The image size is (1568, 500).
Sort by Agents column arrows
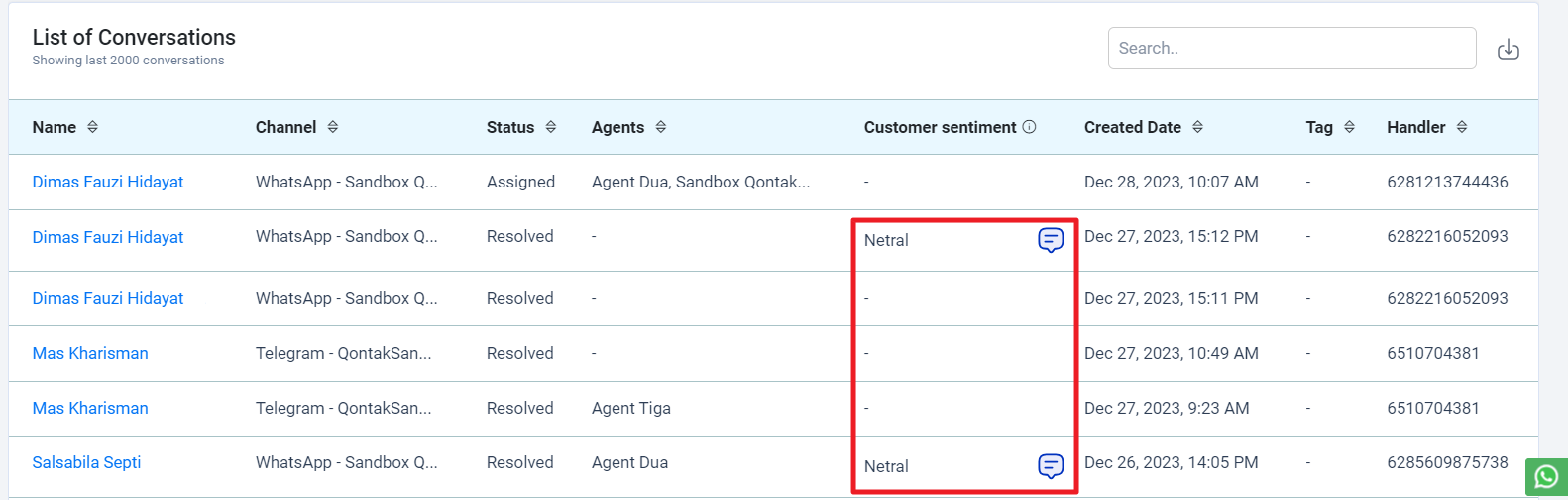point(661,127)
